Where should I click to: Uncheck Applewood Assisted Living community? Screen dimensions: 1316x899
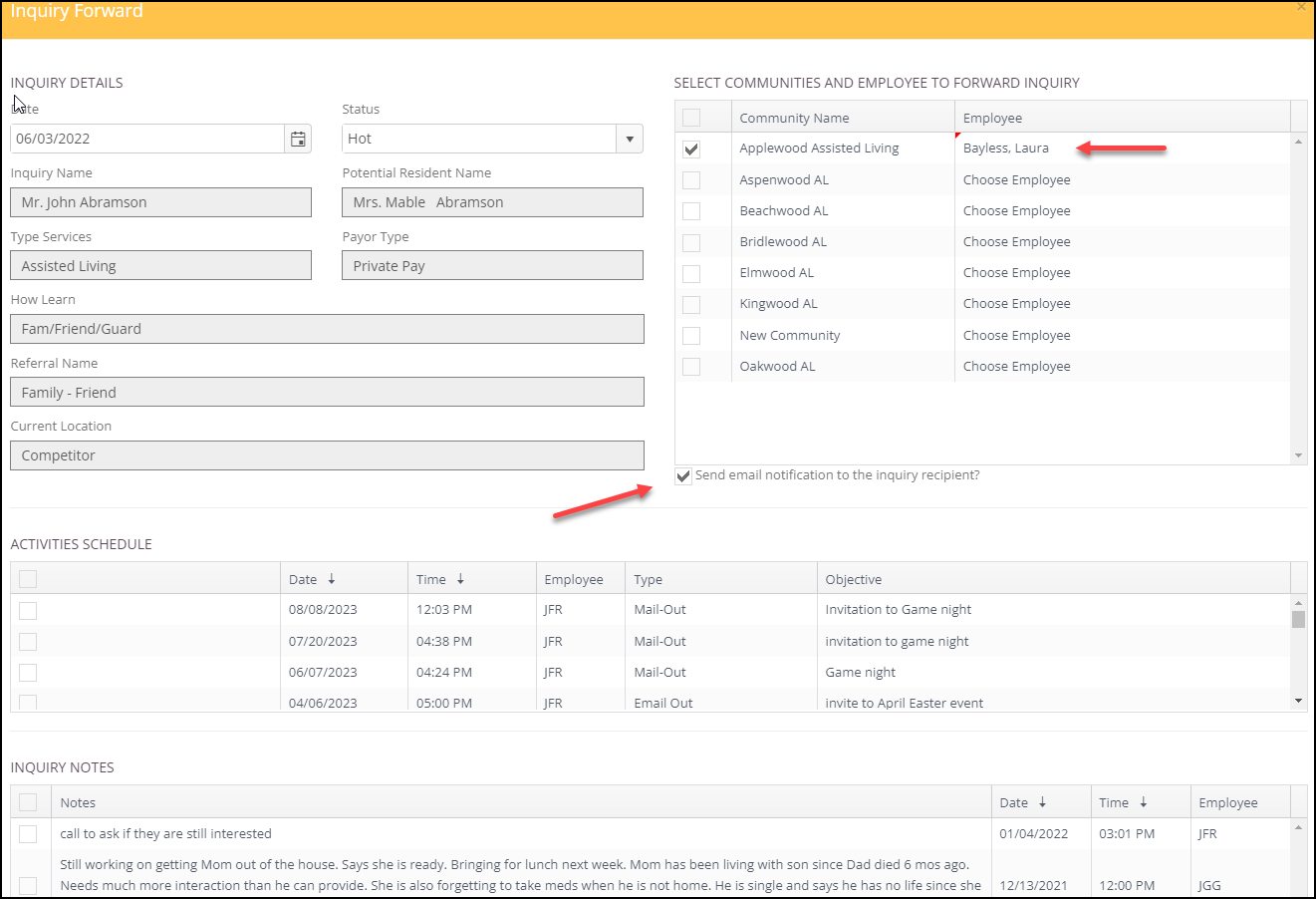(691, 149)
